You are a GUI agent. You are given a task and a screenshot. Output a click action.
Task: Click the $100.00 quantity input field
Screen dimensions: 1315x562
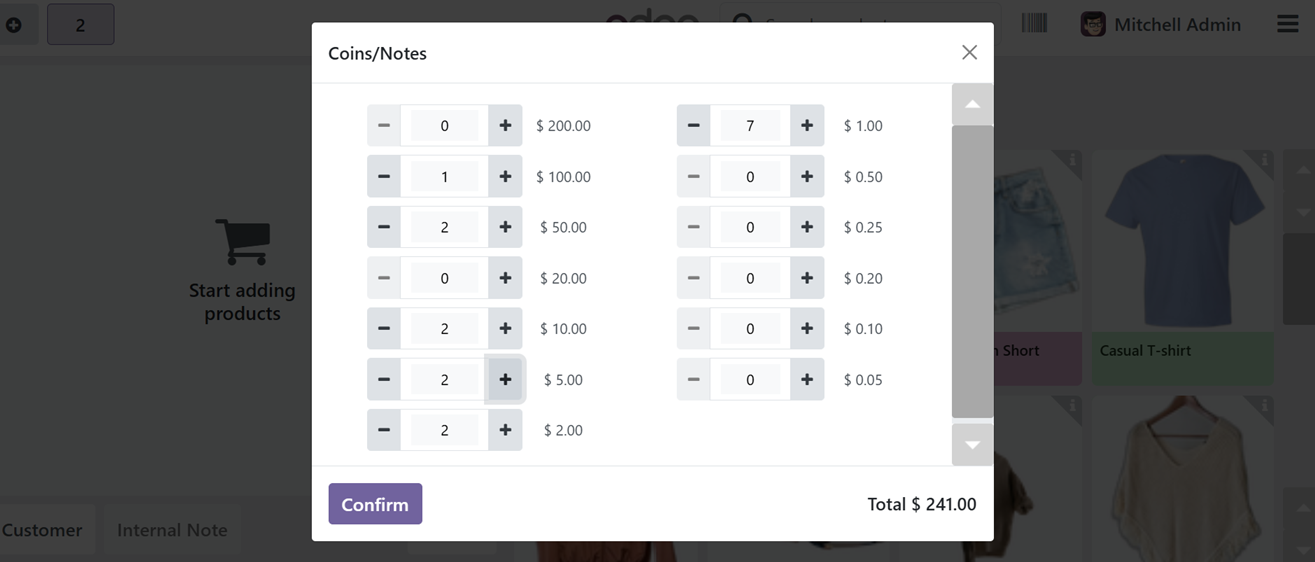tap(444, 177)
